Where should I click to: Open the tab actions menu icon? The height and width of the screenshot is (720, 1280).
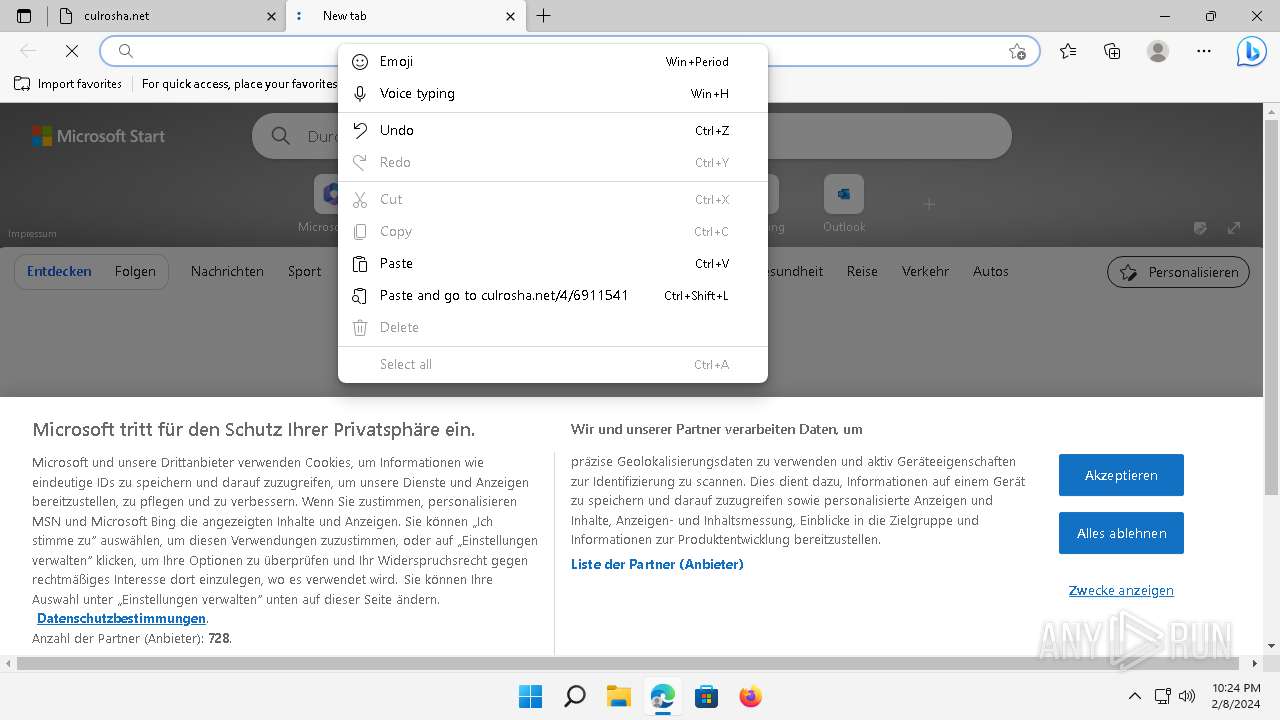pos(24,16)
